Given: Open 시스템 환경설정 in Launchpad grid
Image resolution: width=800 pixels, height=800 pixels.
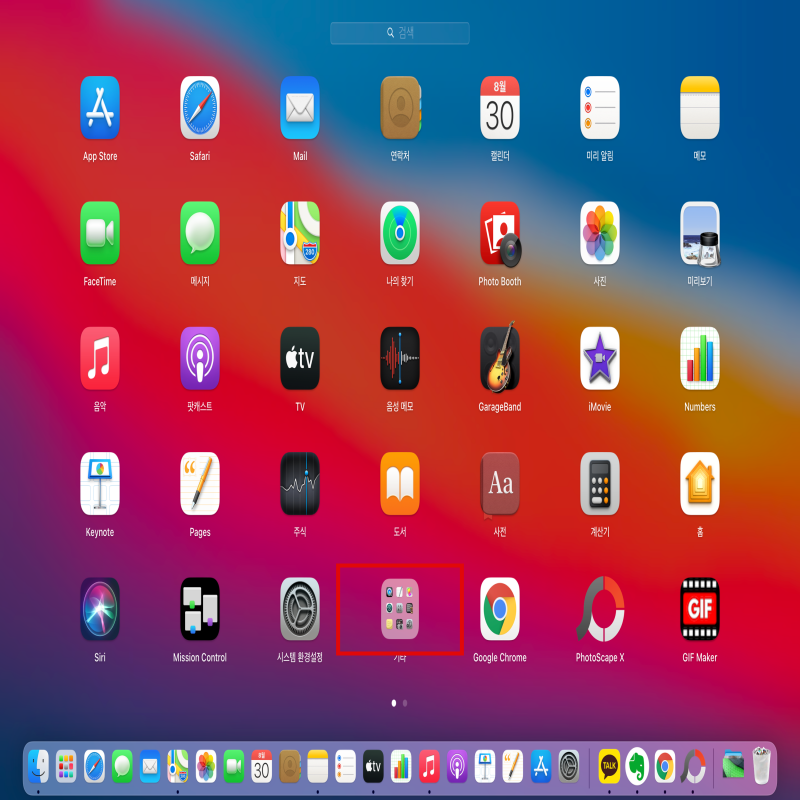Looking at the screenshot, I should (300, 609).
